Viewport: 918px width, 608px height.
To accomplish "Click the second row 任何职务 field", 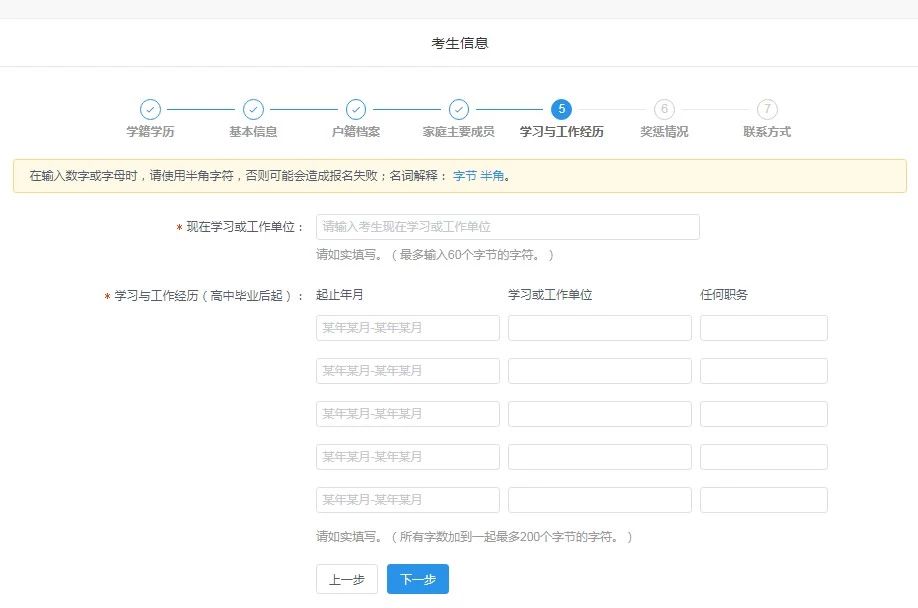I will point(764,370).
